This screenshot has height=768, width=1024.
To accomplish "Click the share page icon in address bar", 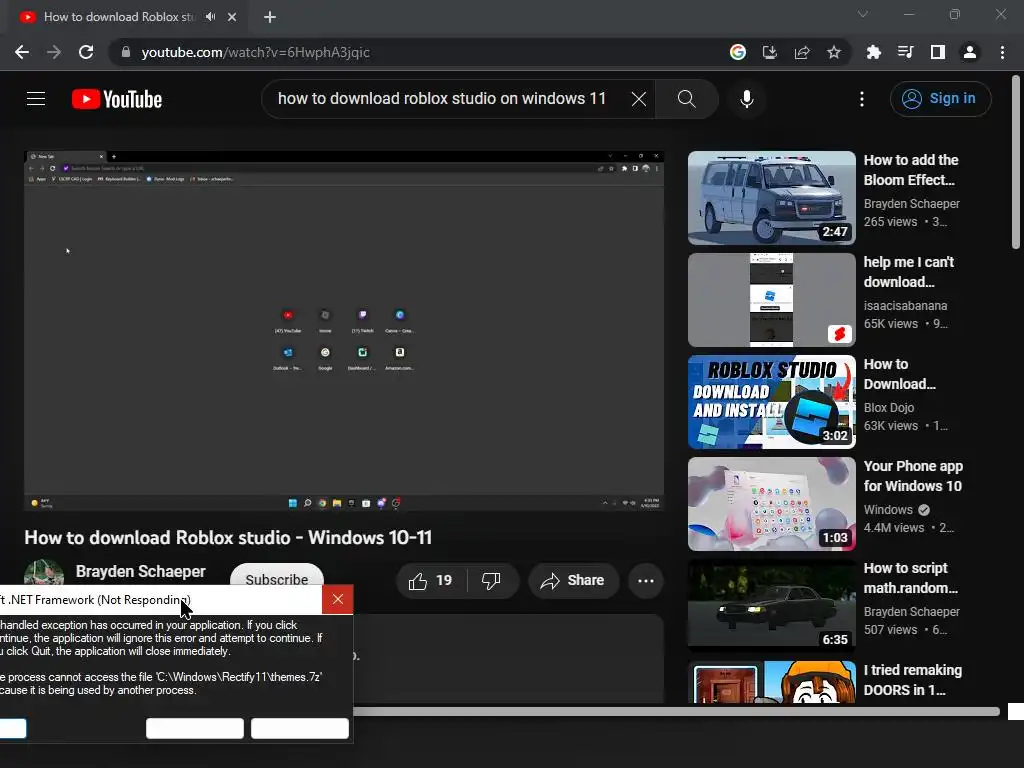I will pos(802,52).
